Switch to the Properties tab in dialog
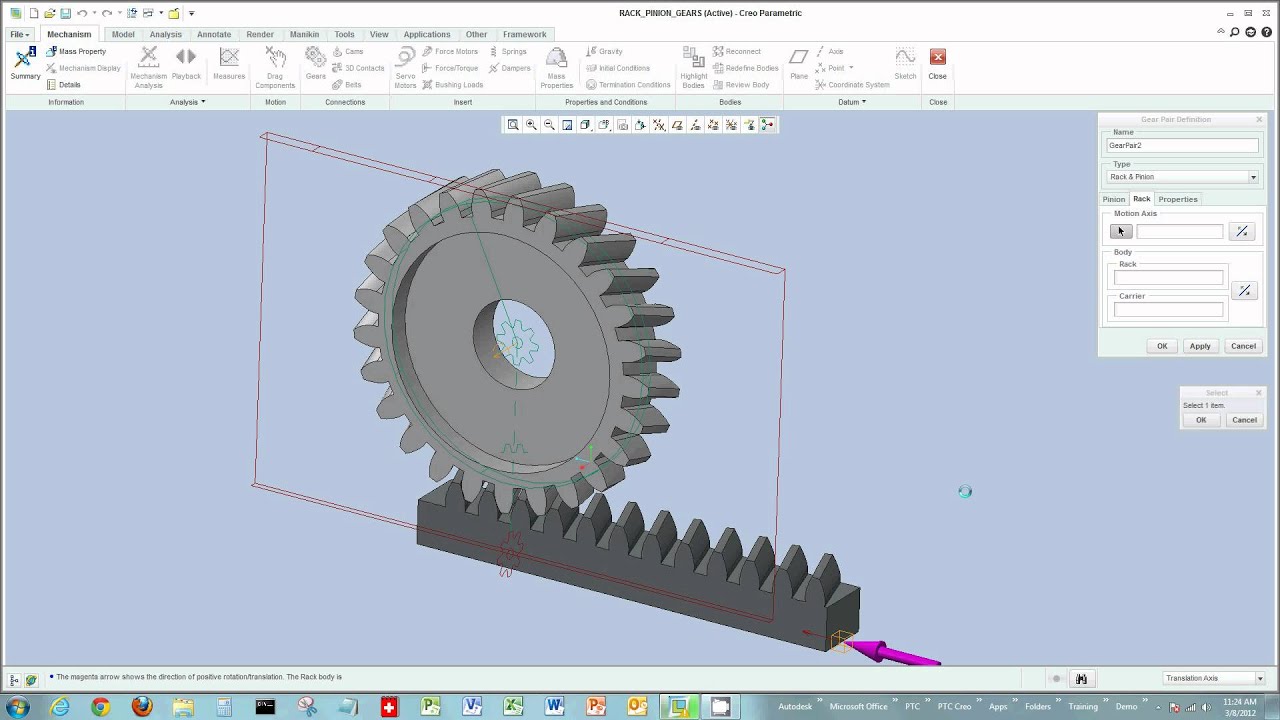 [x=1178, y=199]
